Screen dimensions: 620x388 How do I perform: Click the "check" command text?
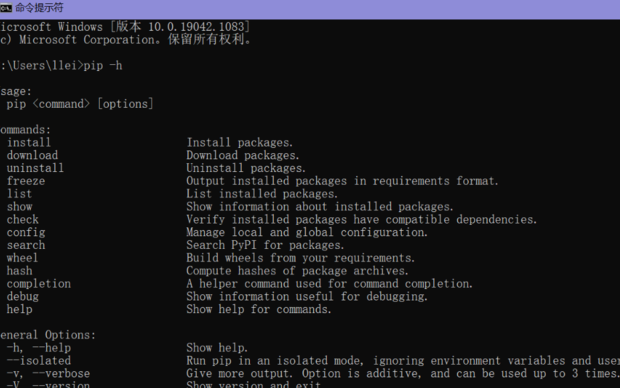pos(23,220)
